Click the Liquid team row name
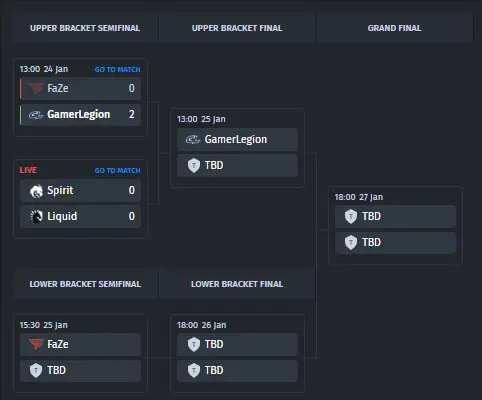The height and width of the screenshot is (400, 482). coord(62,216)
